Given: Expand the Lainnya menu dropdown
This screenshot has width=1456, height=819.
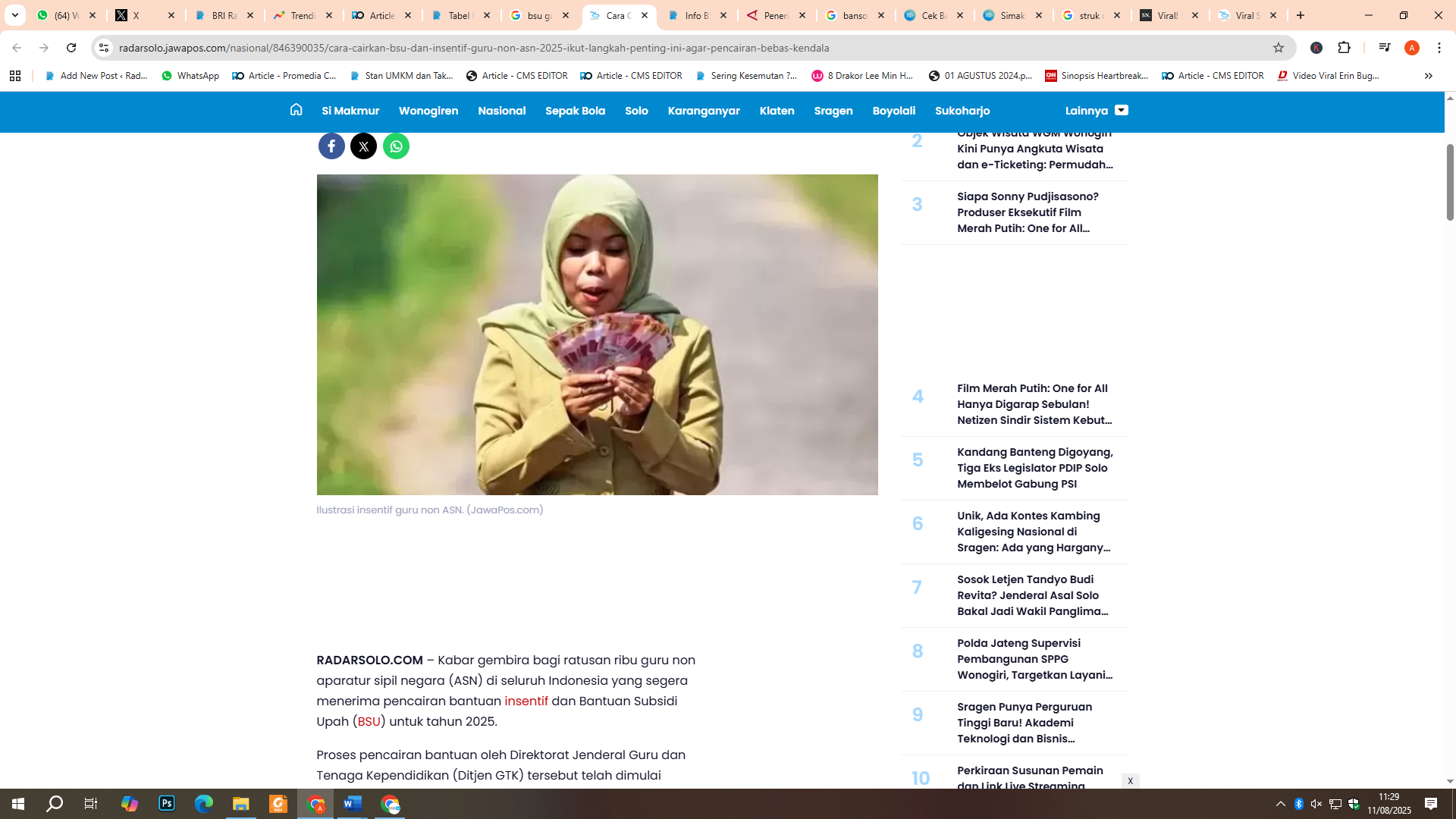Looking at the screenshot, I should tap(1097, 111).
